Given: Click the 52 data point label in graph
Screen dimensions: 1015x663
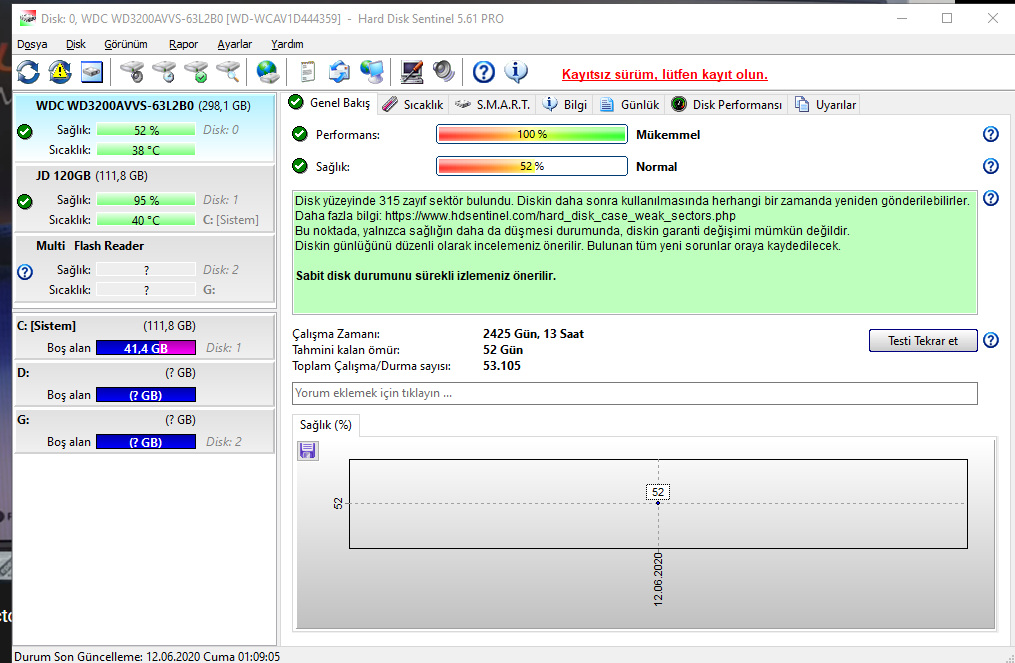Looking at the screenshot, I should click(658, 492).
